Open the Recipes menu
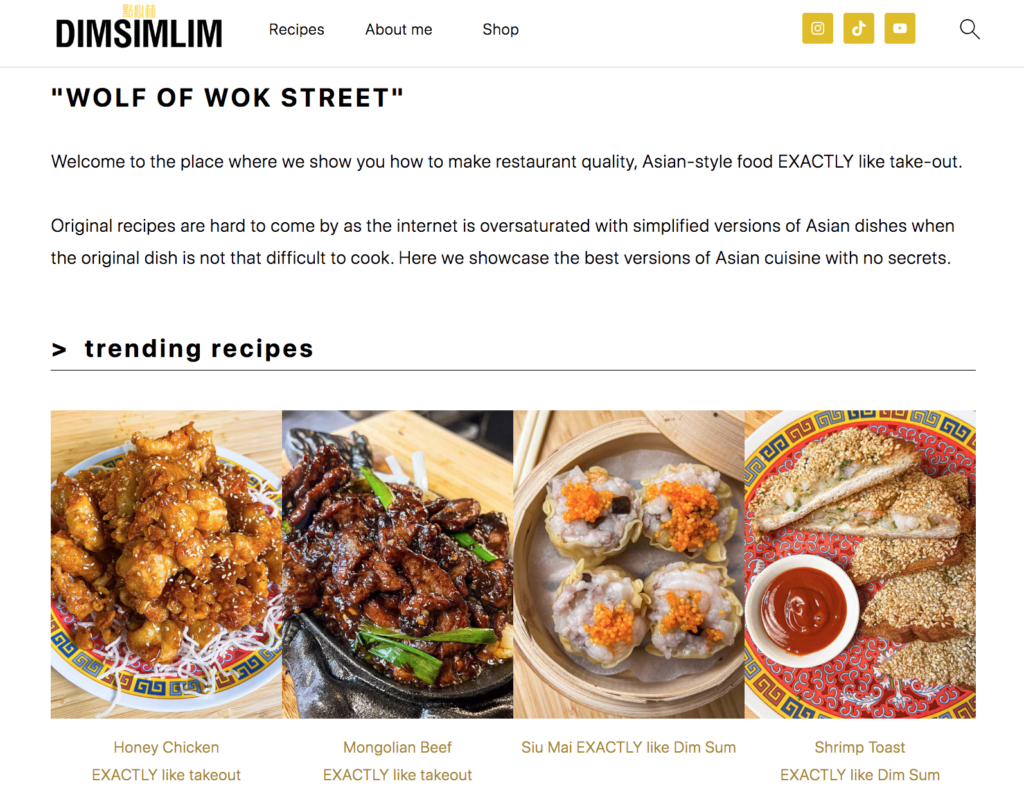The image size is (1024, 804). pyautogui.click(x=296, y=29)
